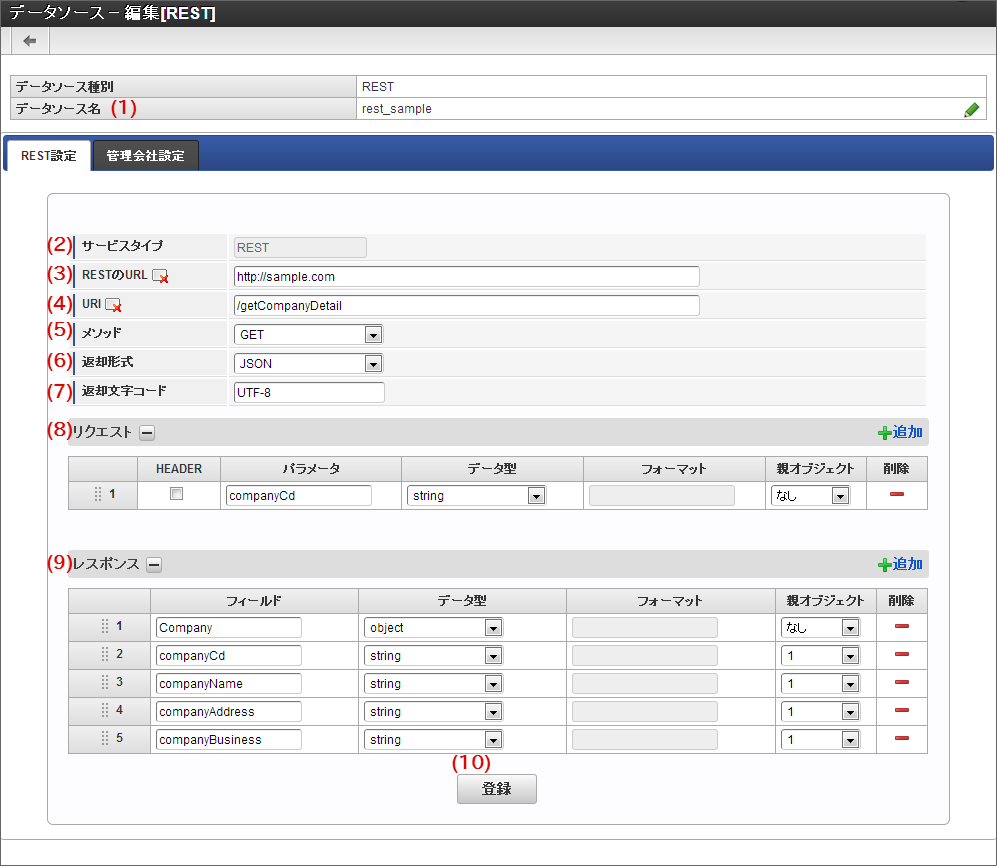Click the green plus 追加 in リクエスト section
The height and width of the screenshot is (866, 997).
(x=899, y=432)
